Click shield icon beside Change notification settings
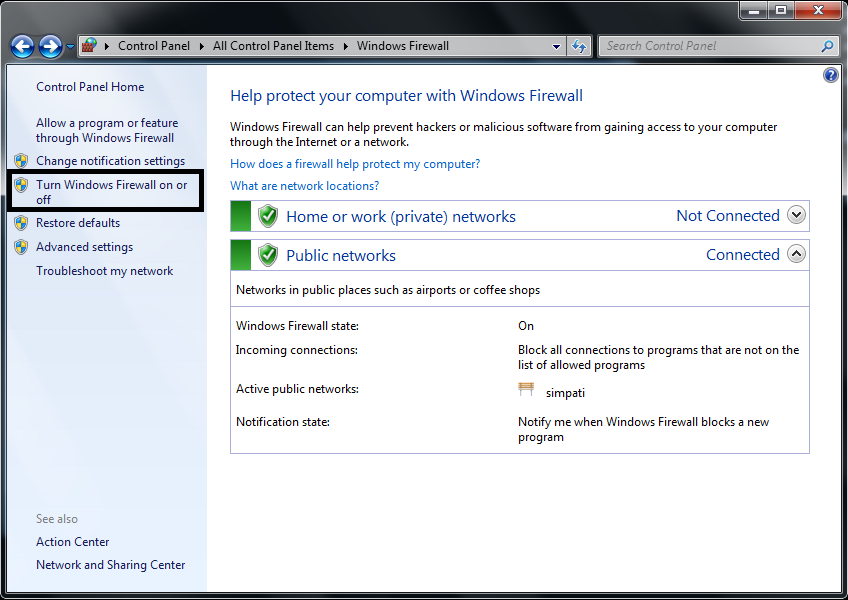 coord(21,161)
